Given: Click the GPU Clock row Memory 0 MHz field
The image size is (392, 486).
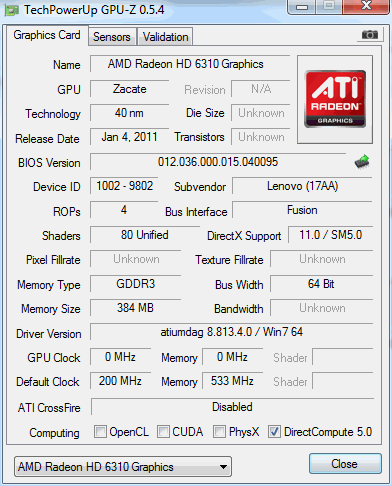Looking at the screenshot, I should pyautogui.click(x=233, y=357).
